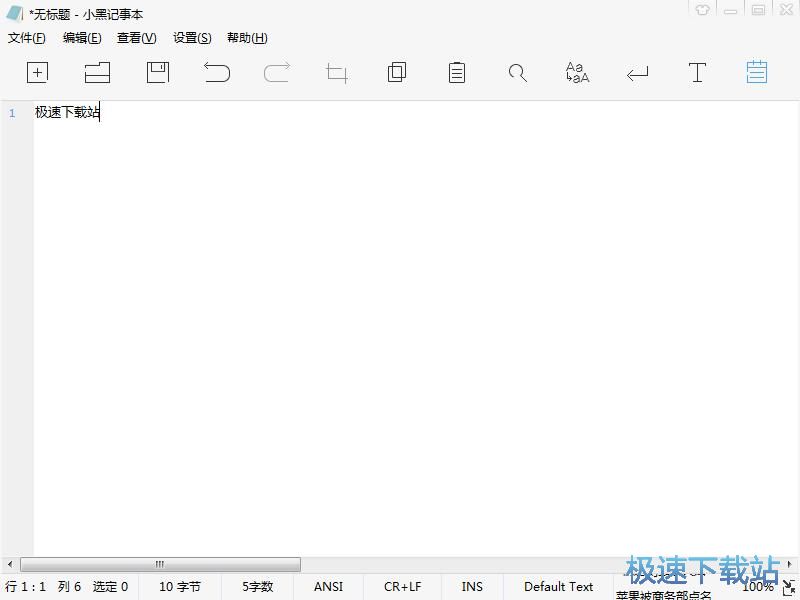Toggle the blue notepad panel icon
The height and width of the screenshot is (600, 800).
[x=757, y=72]
